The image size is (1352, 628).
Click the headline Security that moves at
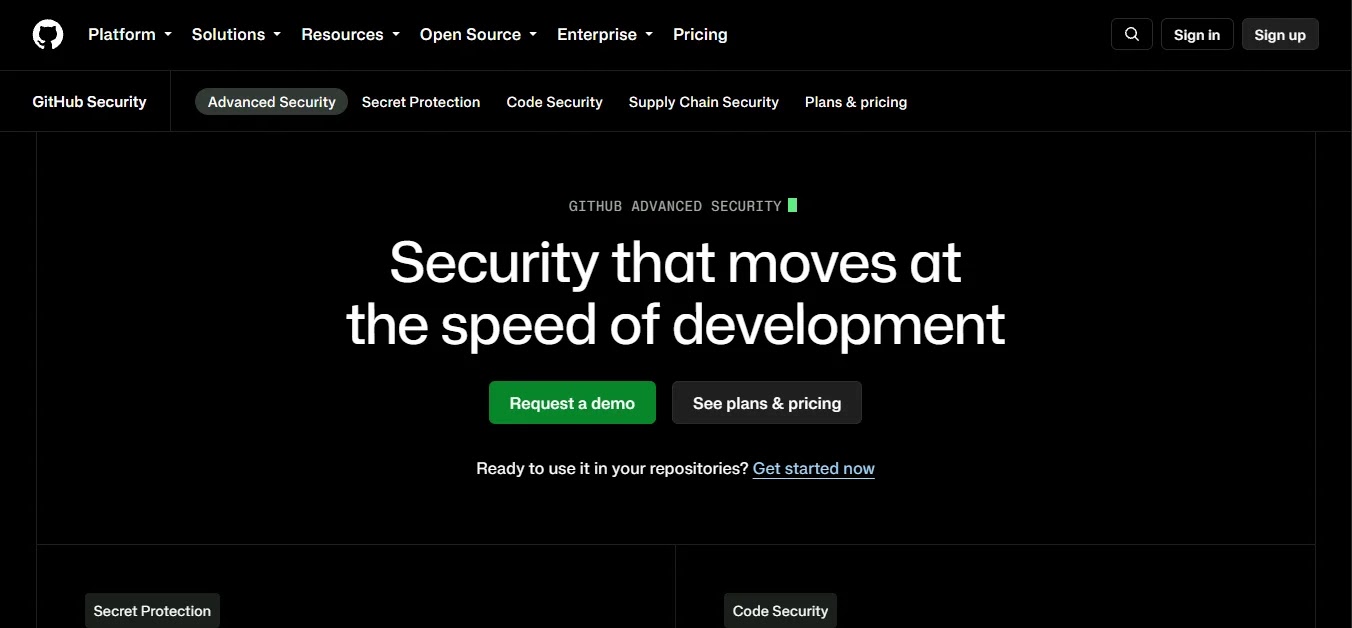tap(675, 262)
